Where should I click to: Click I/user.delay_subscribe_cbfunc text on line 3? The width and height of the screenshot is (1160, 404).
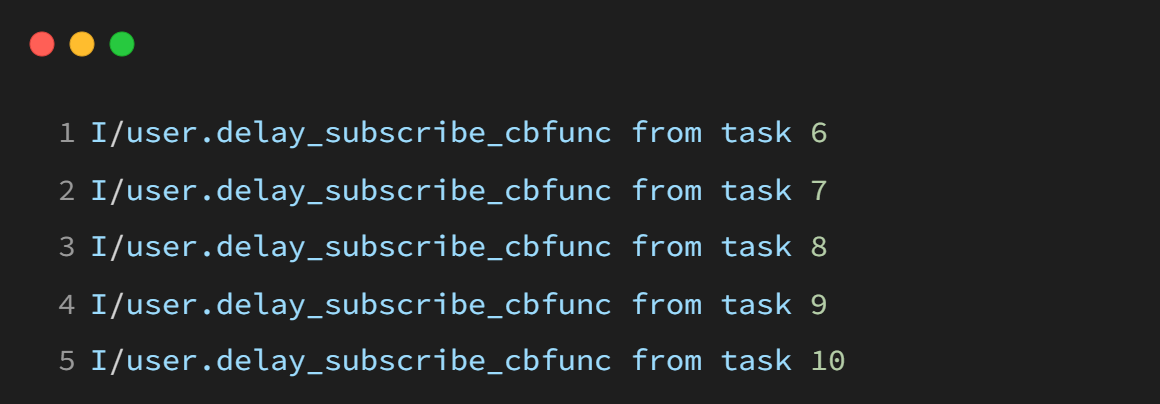point(351,247)
